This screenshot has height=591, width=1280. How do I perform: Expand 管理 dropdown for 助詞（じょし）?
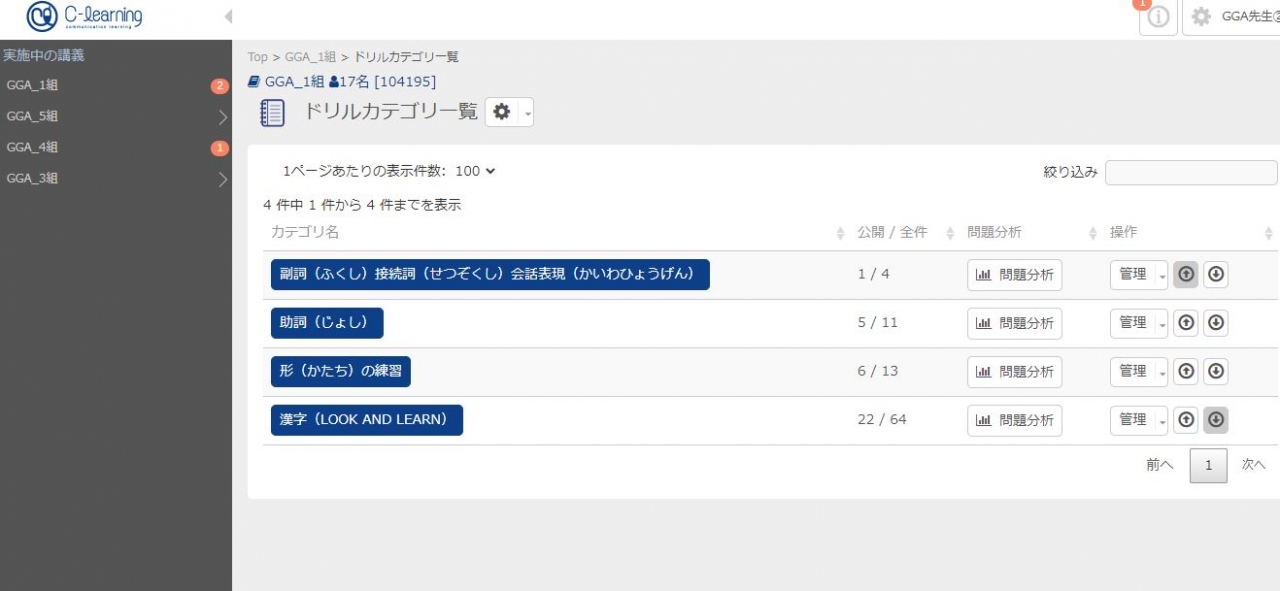[x=1162, y=323]
